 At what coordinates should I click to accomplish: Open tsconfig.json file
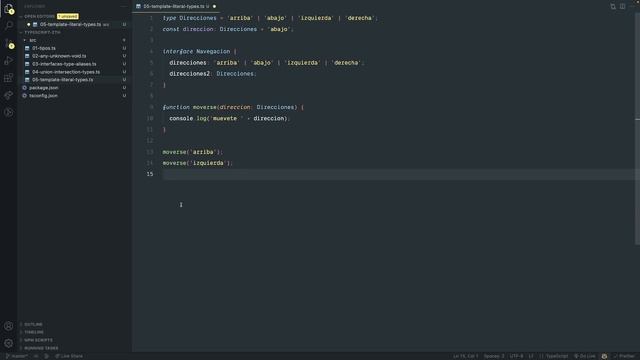43,96
